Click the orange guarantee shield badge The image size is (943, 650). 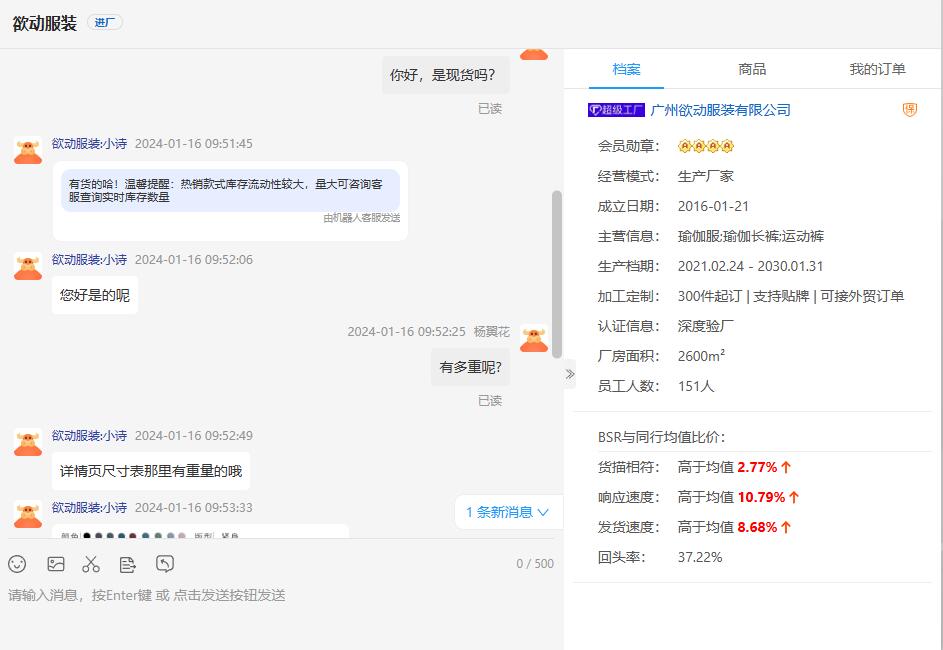pyautogui.click(x=909, y=110)
